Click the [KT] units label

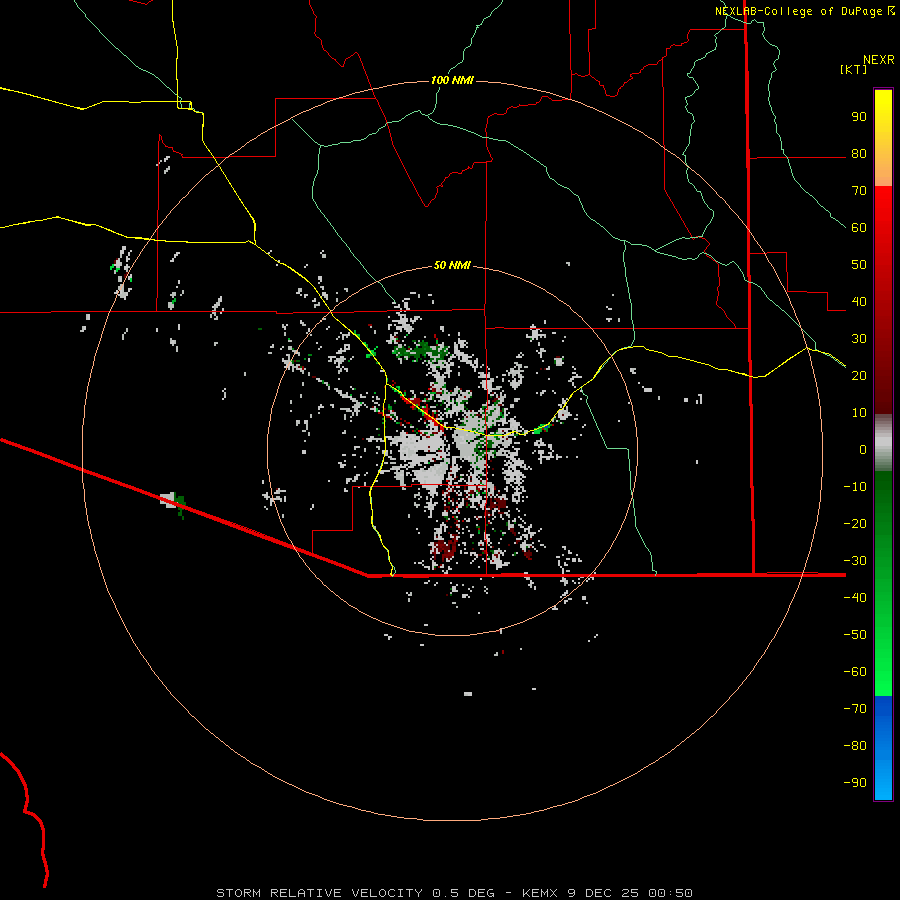click(853, 69)
